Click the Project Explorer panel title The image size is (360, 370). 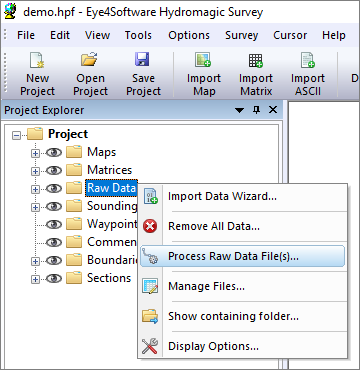[44, 110]
